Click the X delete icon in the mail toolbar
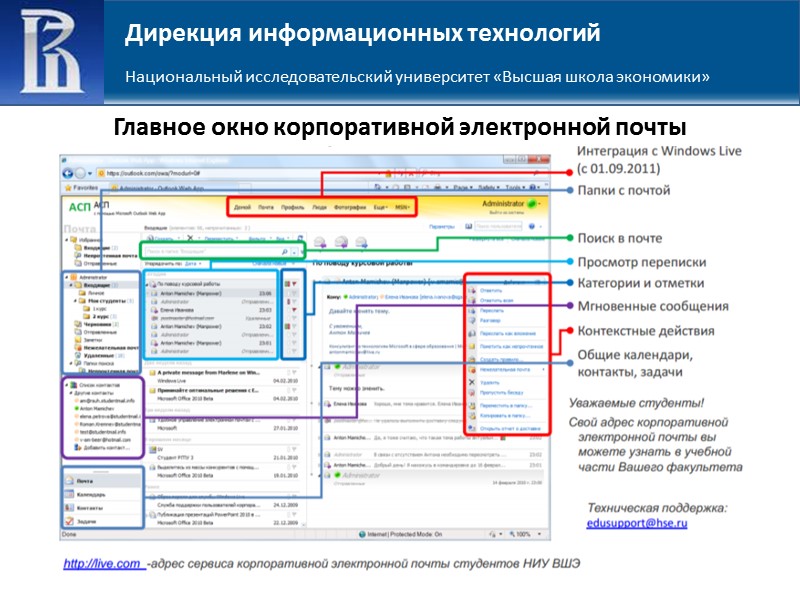This screenshot has width=800, height=600. pyautogui.click(x=190, y=238)
